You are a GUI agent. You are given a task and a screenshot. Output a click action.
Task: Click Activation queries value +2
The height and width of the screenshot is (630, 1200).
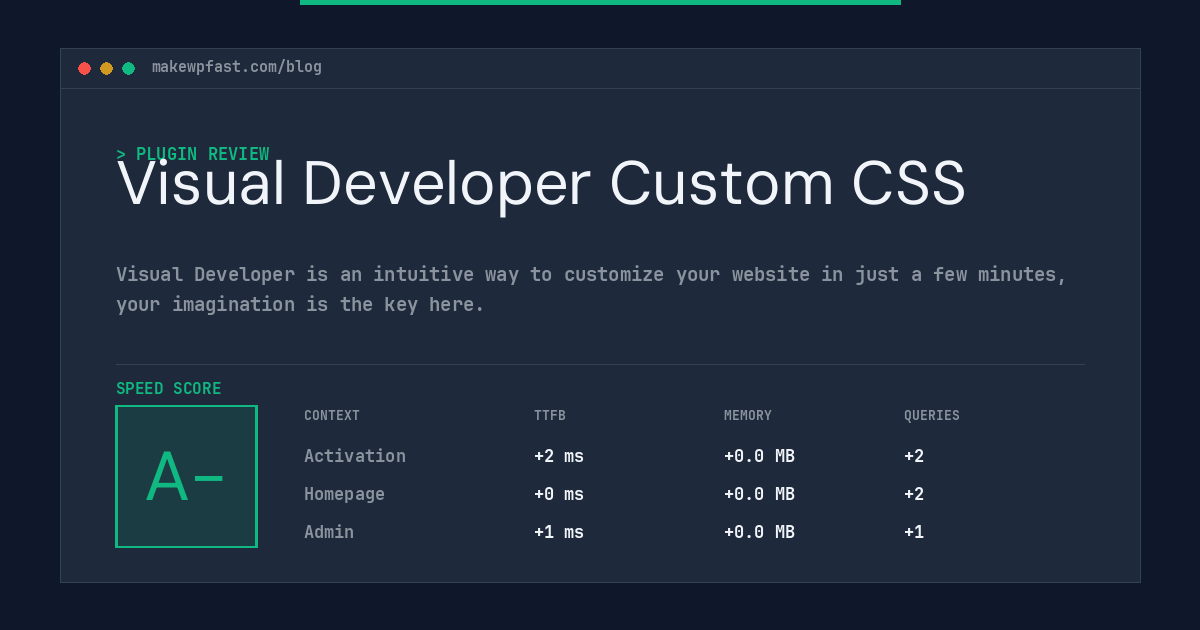[914, 456]
